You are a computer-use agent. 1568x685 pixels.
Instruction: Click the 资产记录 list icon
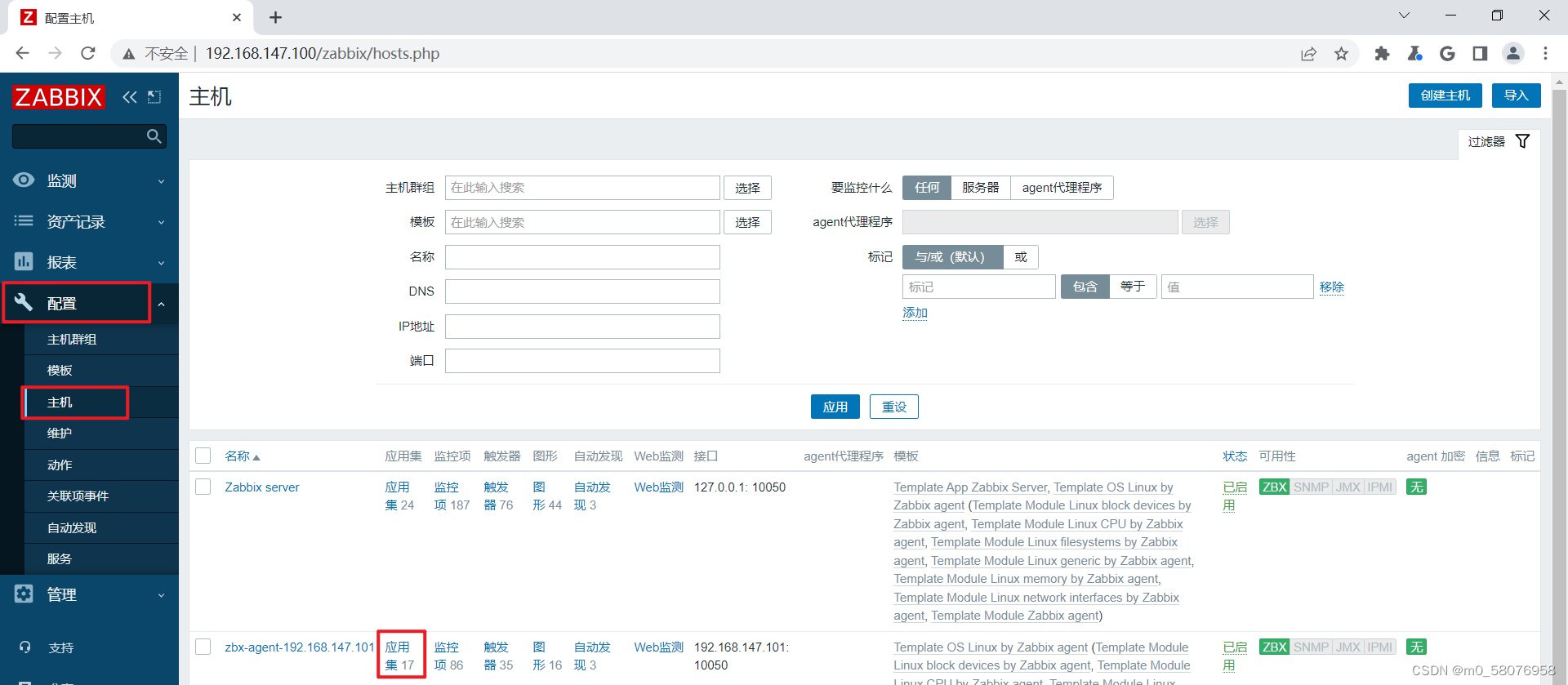tap(24, 220)
